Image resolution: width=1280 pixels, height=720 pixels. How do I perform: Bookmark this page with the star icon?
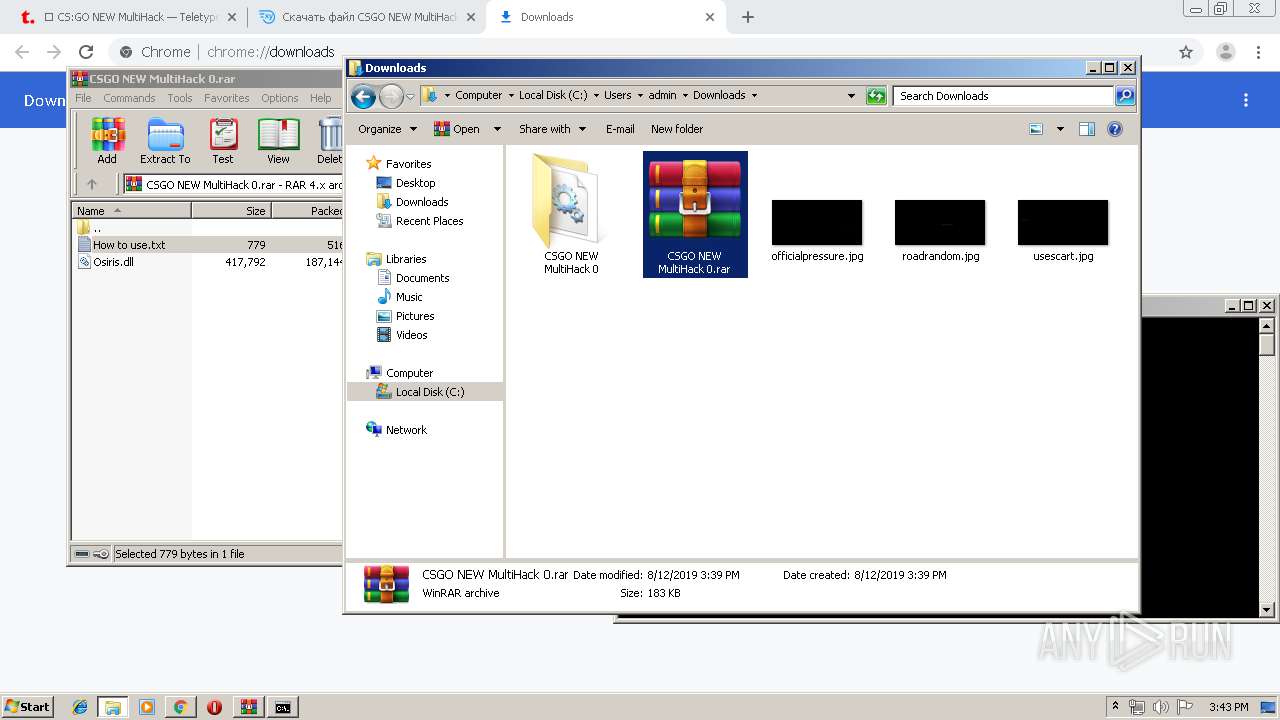1186,52
